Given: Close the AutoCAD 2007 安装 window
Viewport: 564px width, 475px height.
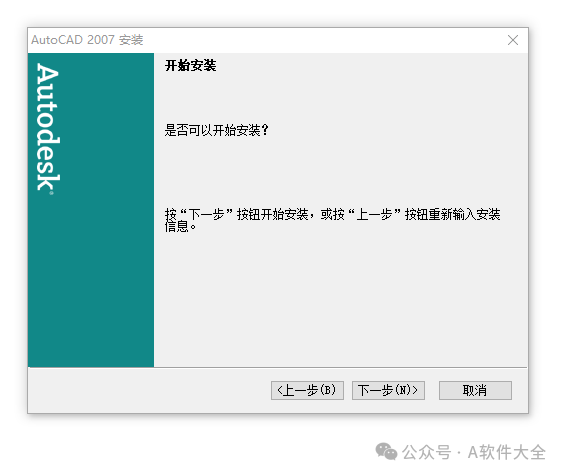Looking at the screenshot, I should click(x=513, y=40).
